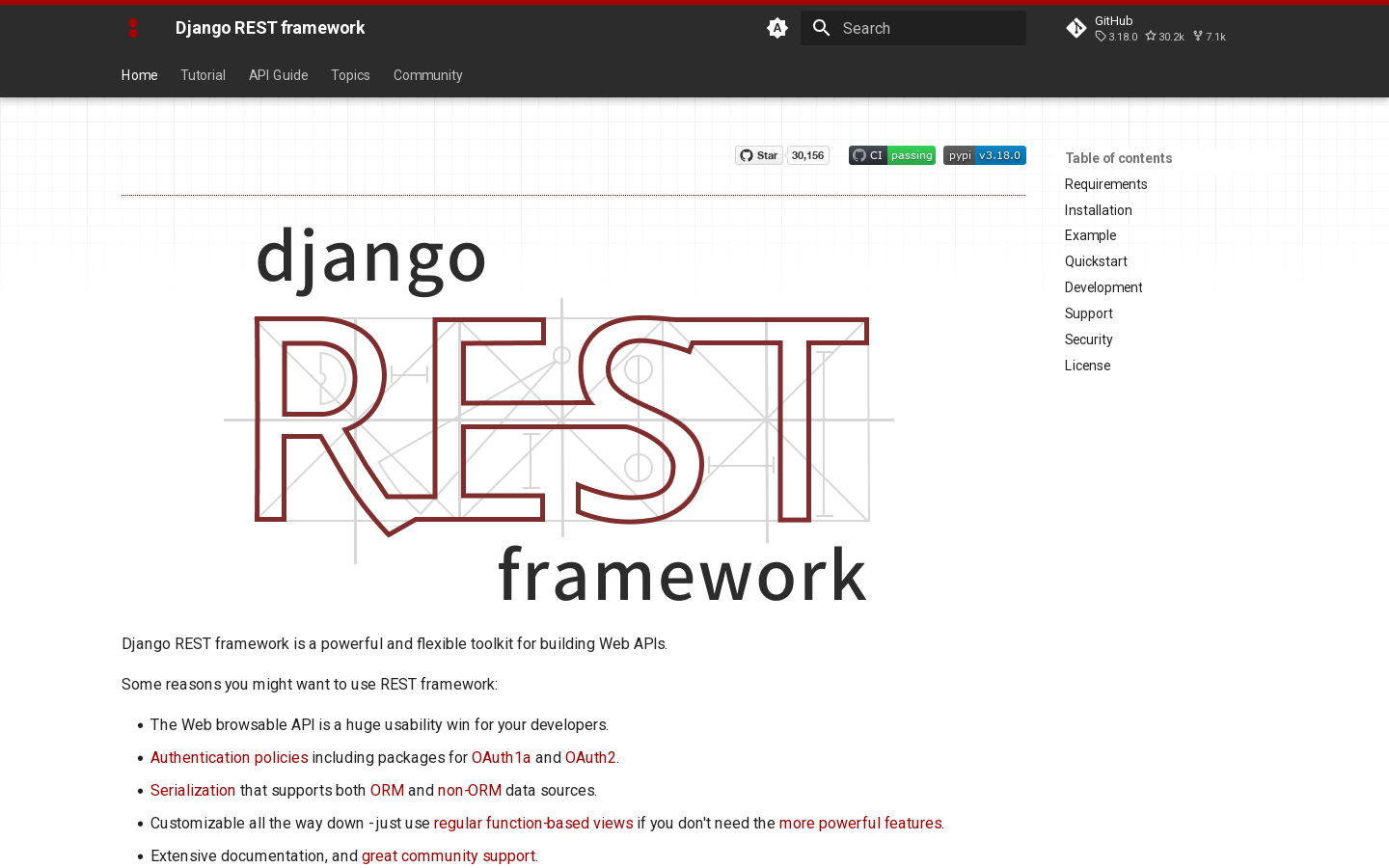Toggle the light/dark theme switcher icon

[x=777, y=28]
